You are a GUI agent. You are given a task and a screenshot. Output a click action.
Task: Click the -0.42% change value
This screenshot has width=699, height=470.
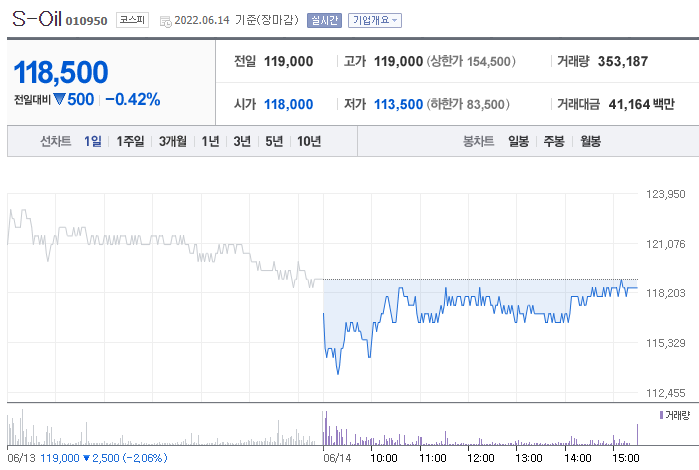coord(133,99)
